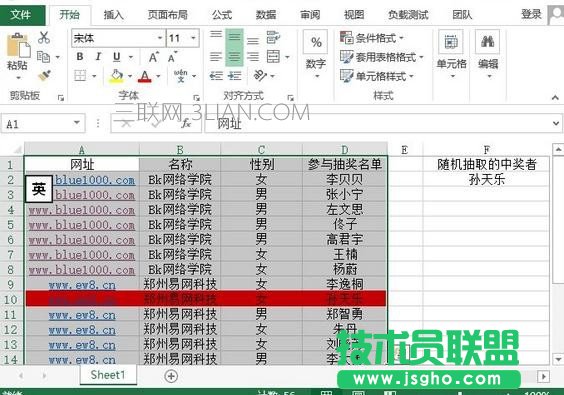Apply the red font color A
This screenshot has height=395, width=564.
point(145,76)
